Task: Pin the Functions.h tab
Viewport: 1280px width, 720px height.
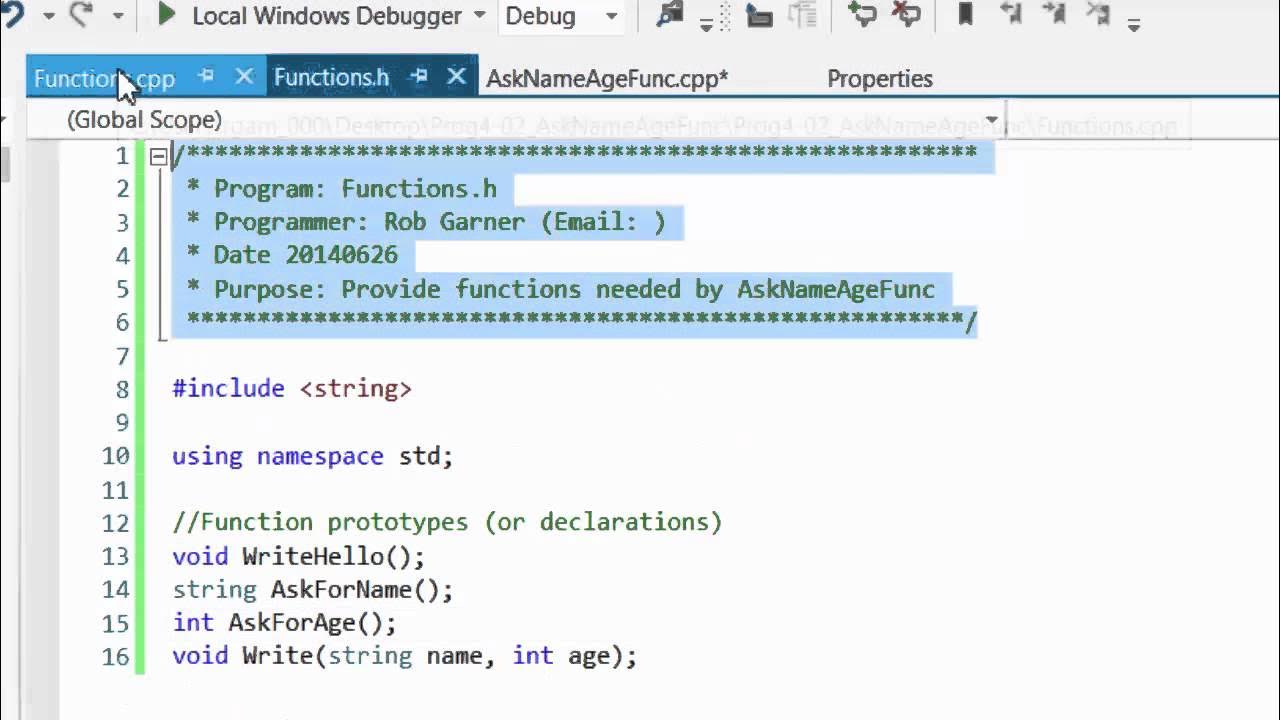Action: coord(419,76)
